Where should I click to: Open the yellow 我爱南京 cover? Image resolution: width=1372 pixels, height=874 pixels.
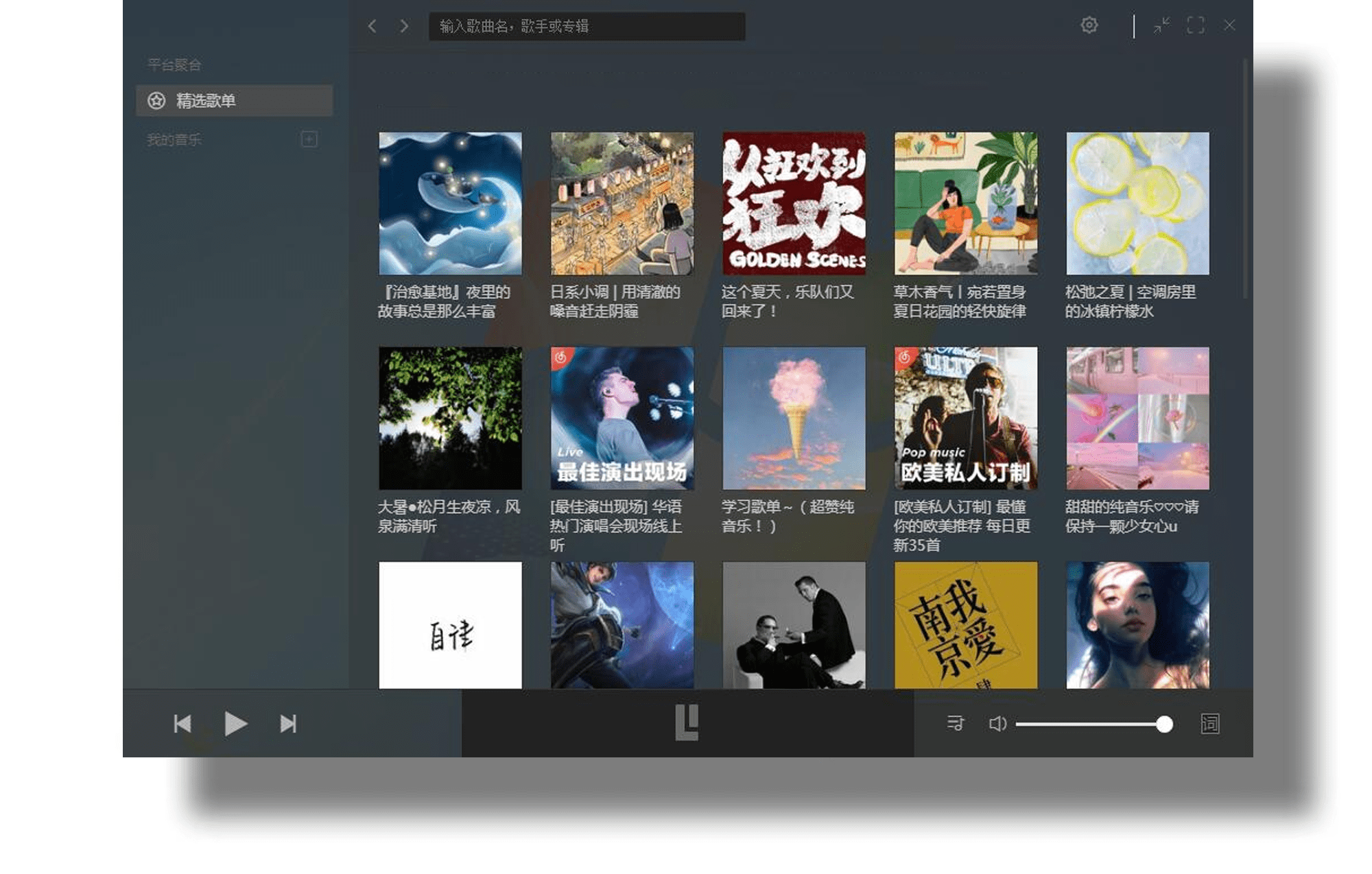(x=966, y=626)
